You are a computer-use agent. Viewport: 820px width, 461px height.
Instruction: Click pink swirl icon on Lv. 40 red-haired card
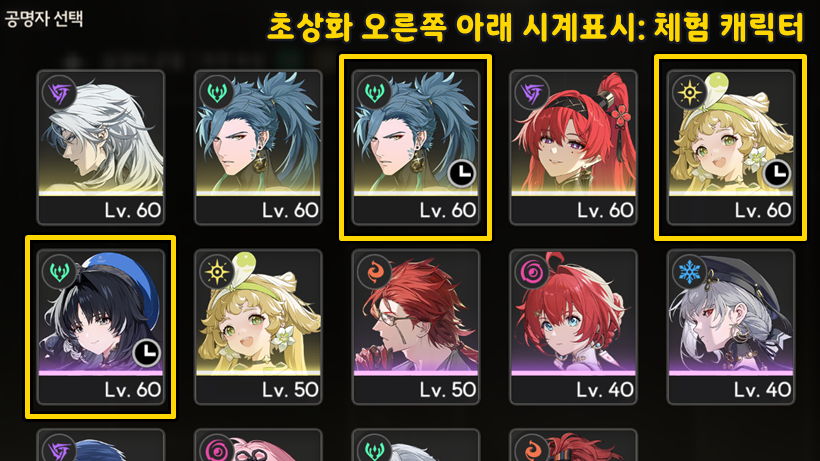click(x=531, y=272)
